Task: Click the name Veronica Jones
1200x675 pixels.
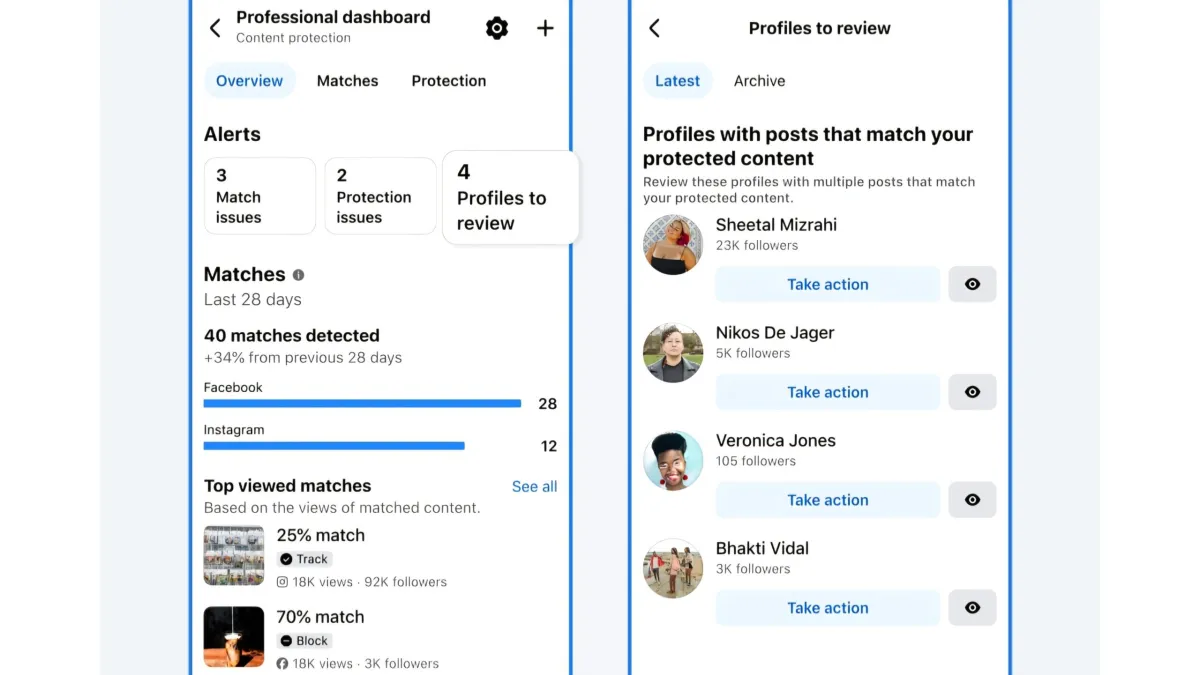Action: point(776,441)
